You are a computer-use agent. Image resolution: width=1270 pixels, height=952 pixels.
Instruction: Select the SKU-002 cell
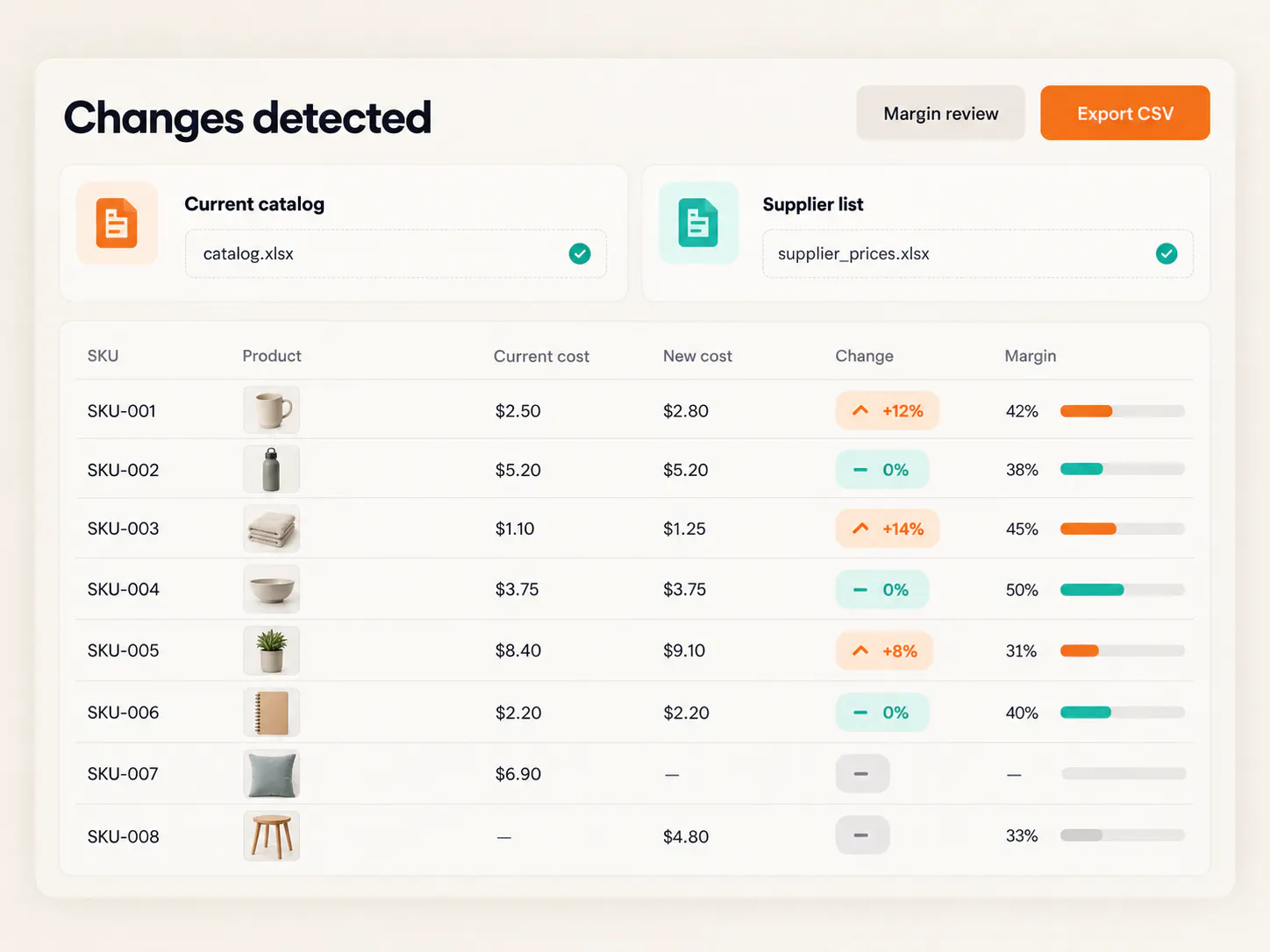124,470
